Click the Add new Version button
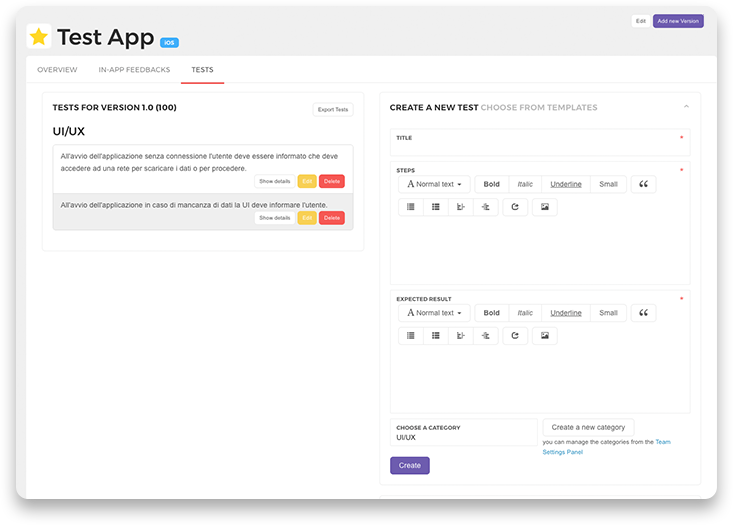 (678, 21)
